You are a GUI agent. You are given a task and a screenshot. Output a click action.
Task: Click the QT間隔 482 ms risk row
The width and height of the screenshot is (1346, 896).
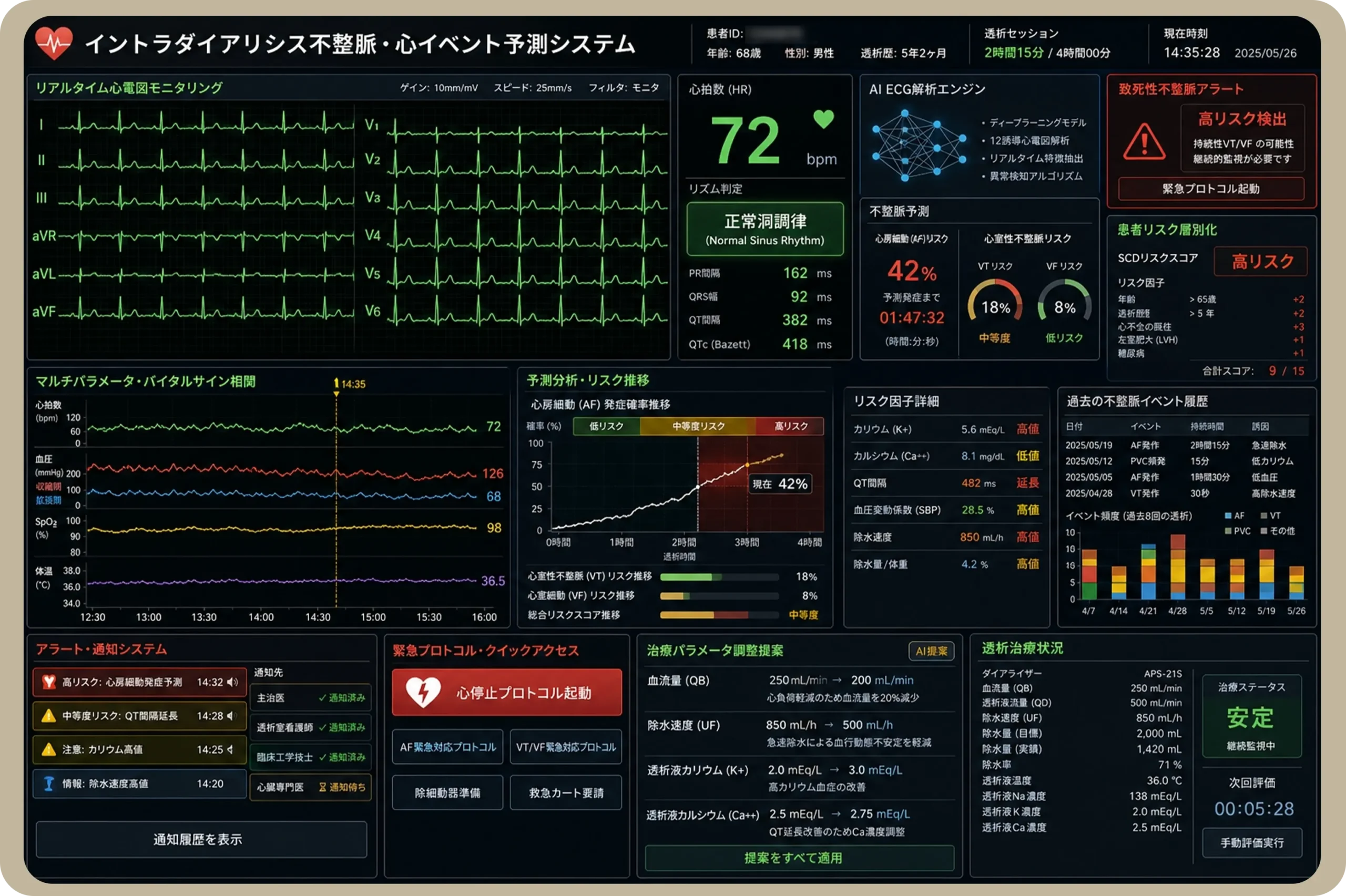pos(946,483)
